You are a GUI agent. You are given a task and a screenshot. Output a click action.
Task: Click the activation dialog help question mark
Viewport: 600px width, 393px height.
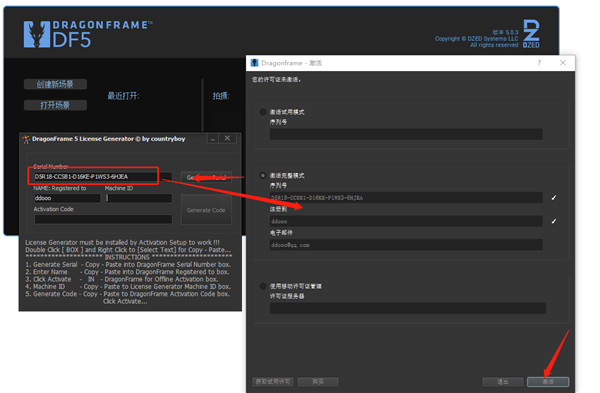(x=539, y=63)
